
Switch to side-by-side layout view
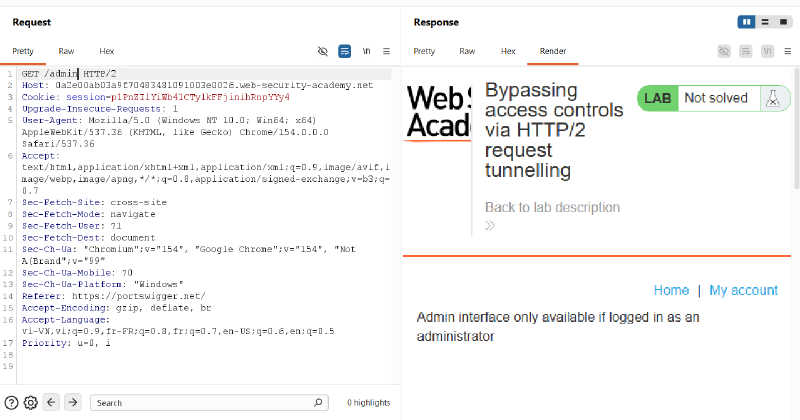(746, 22)
